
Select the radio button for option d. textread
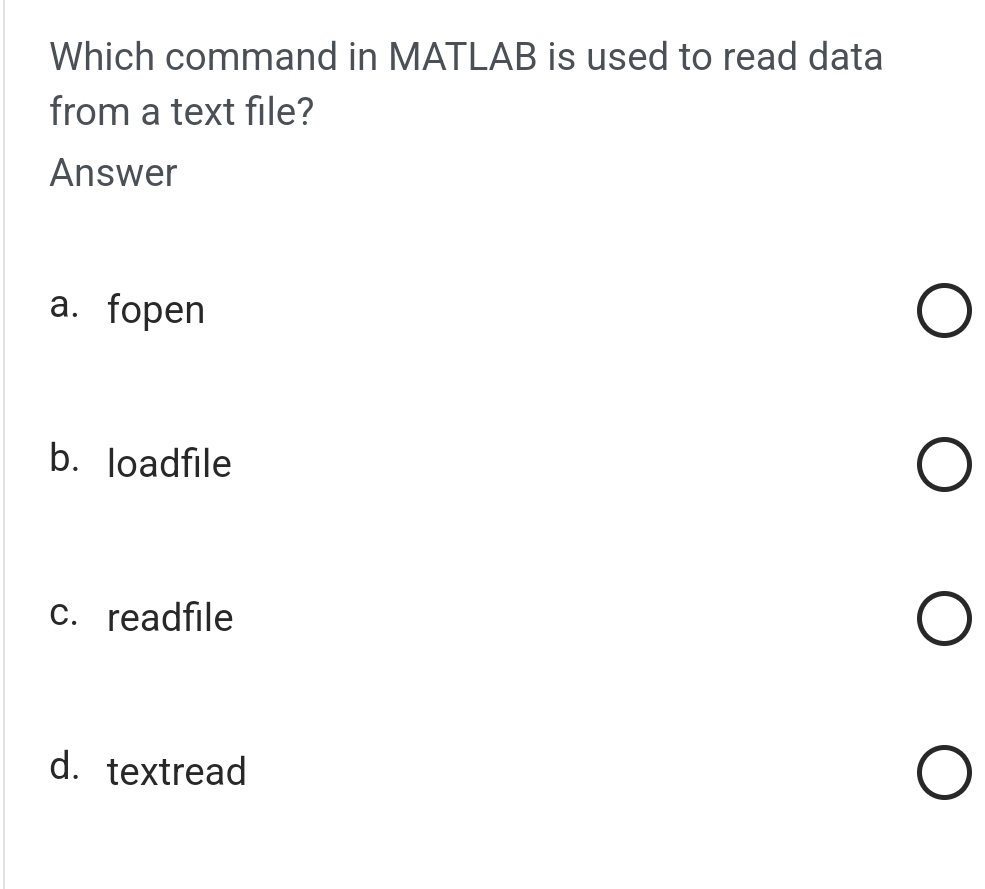[943, 772]
